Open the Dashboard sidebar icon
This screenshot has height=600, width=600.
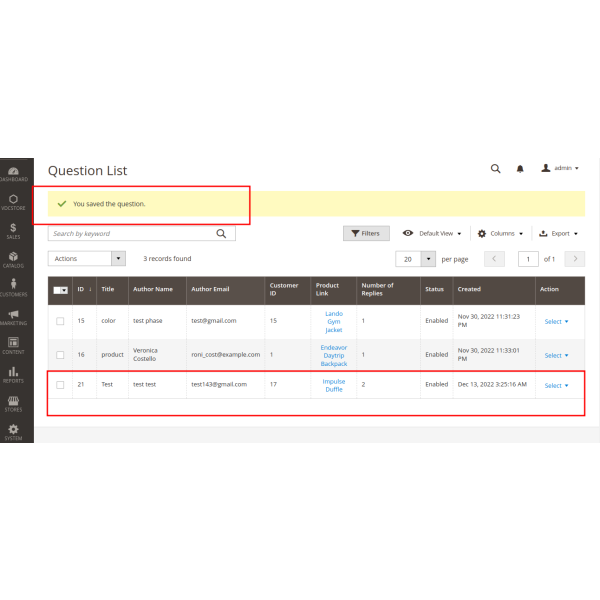coord(13,172)
